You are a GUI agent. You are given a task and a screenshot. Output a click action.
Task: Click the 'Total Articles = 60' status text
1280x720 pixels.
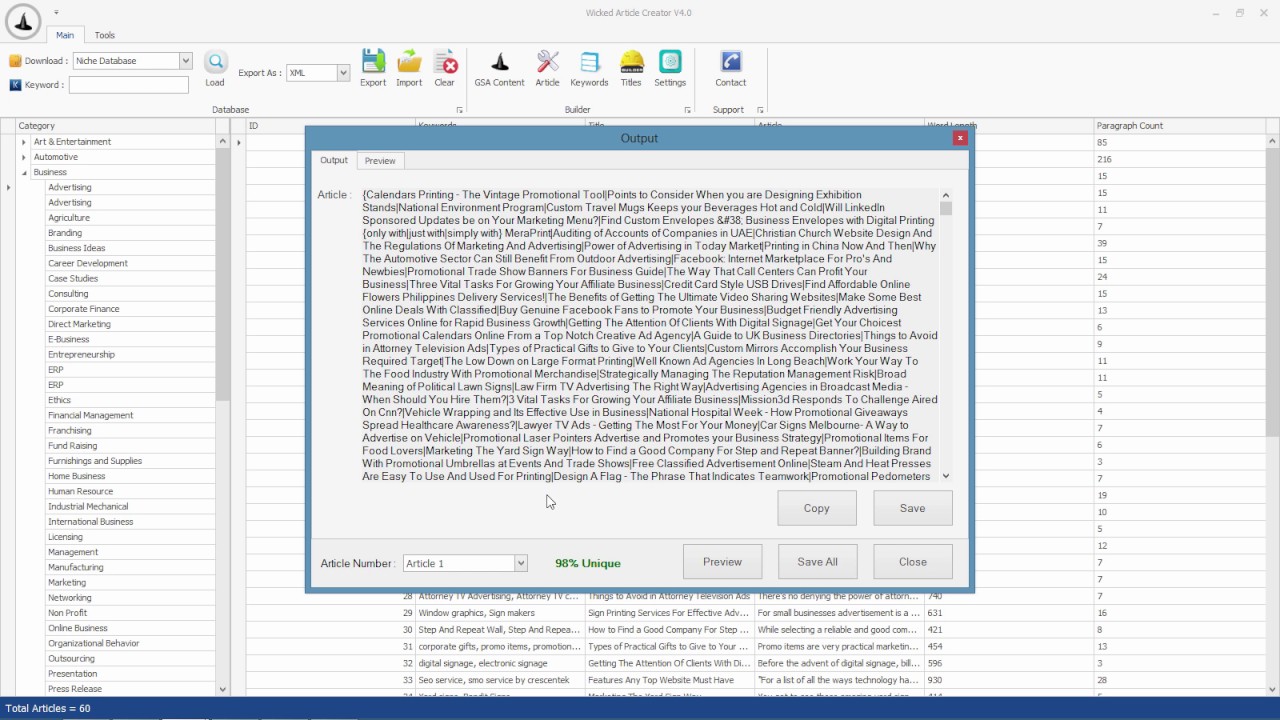[48, 708]
